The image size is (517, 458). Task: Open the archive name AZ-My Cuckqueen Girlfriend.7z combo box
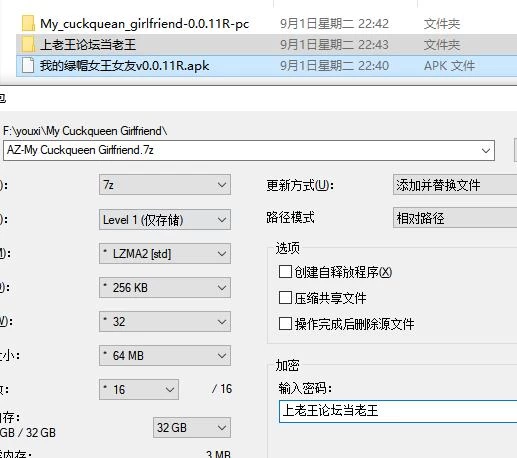(x=249, y=150)
